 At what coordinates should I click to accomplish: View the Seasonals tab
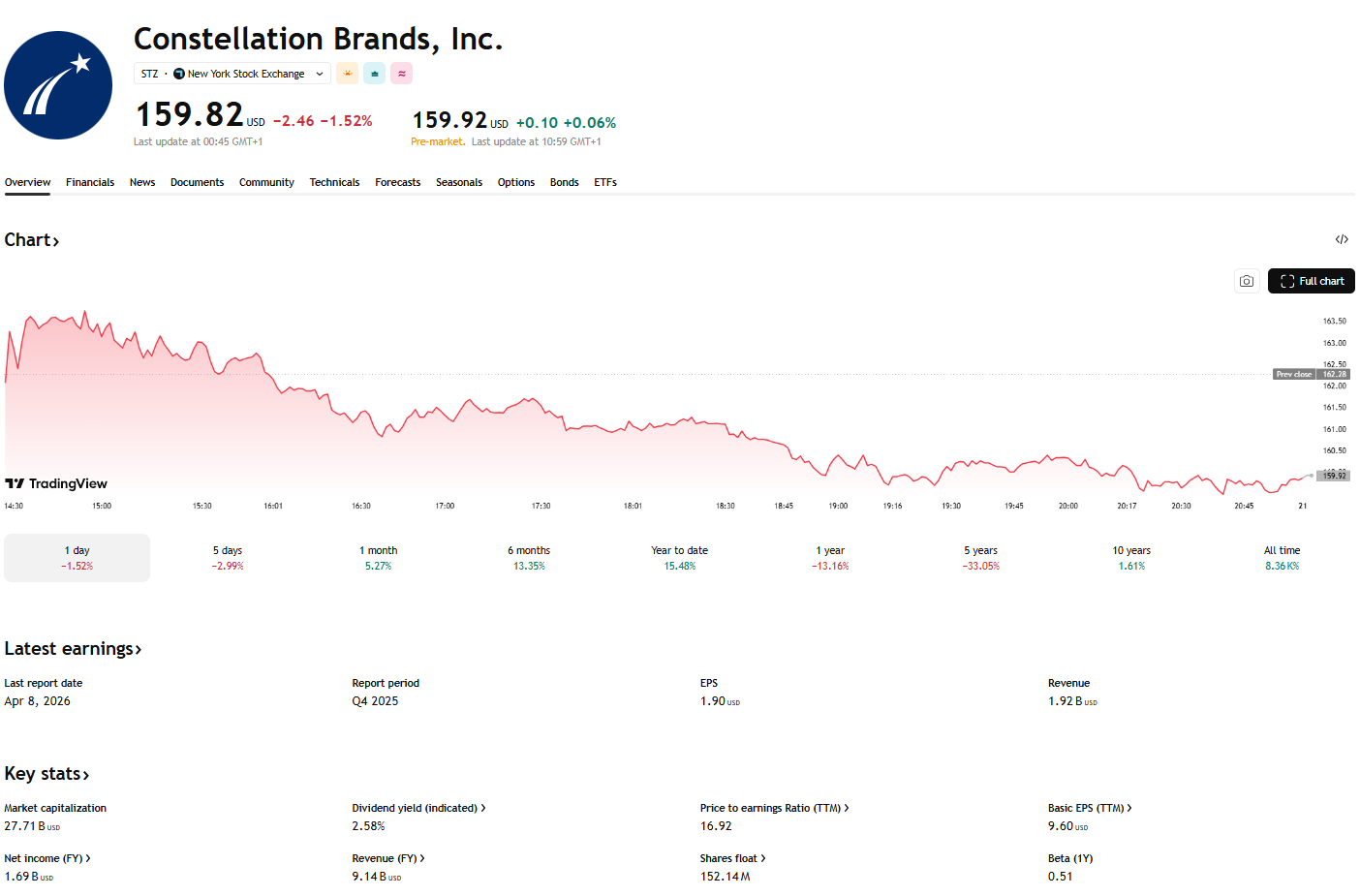(x=459, y=182)
